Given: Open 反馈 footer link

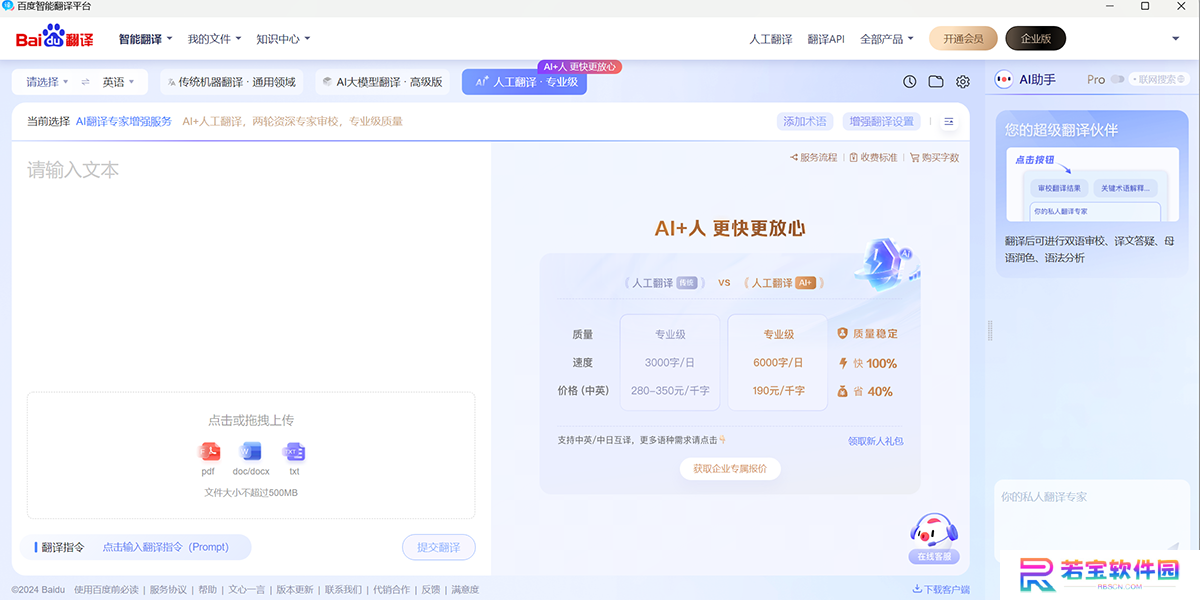Looking at the screenshot, I should click(x=430, y=589).
